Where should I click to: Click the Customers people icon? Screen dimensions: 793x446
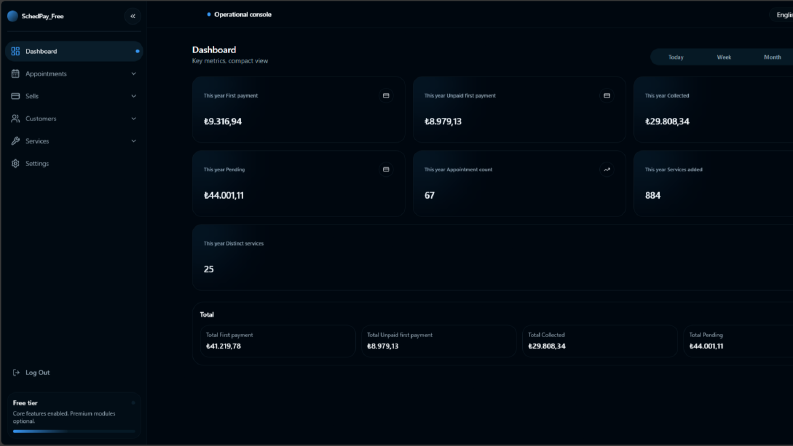pyautogui.click(x=15, y=118)
